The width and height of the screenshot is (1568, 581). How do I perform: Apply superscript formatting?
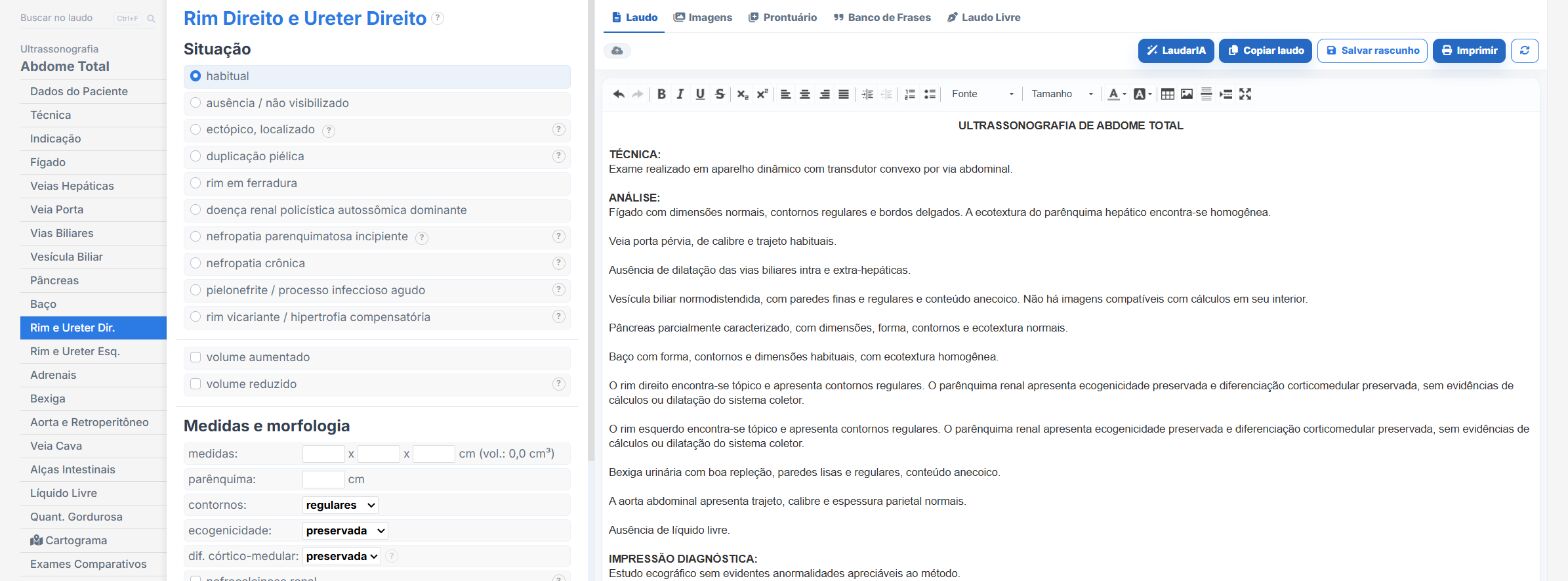point(762,94)
